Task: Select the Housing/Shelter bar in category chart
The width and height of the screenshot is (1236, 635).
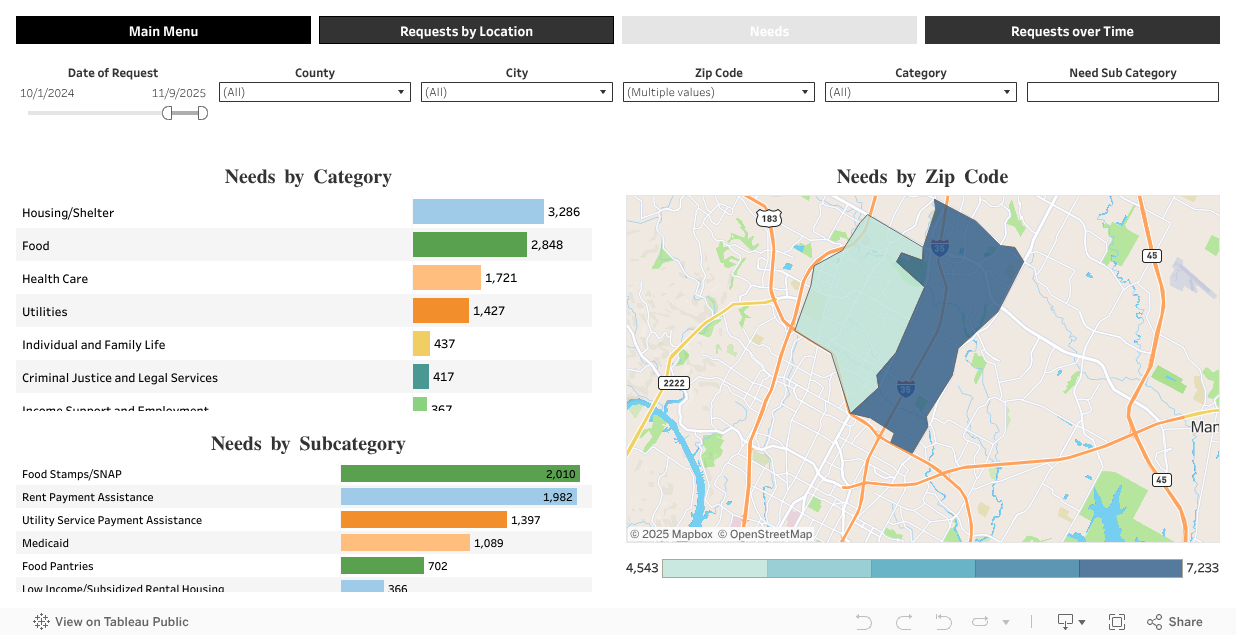Action: tap(477, 212)
